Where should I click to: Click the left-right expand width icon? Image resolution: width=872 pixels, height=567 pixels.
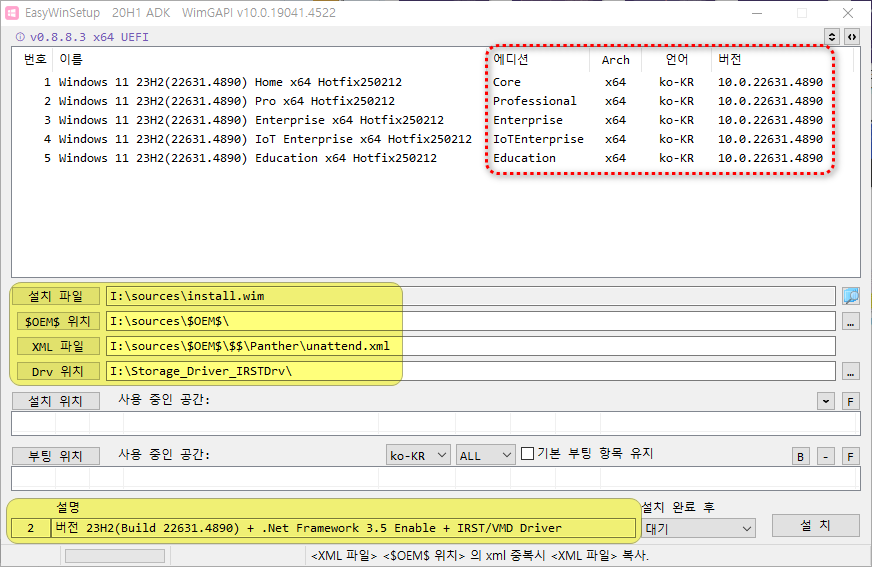(x=851, y=37)
